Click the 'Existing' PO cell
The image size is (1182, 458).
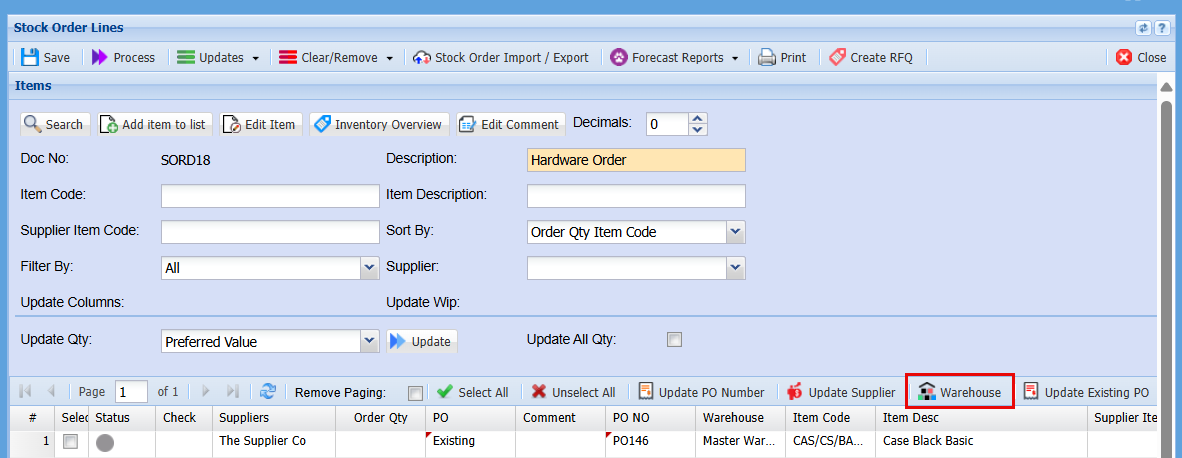(471, 441)
